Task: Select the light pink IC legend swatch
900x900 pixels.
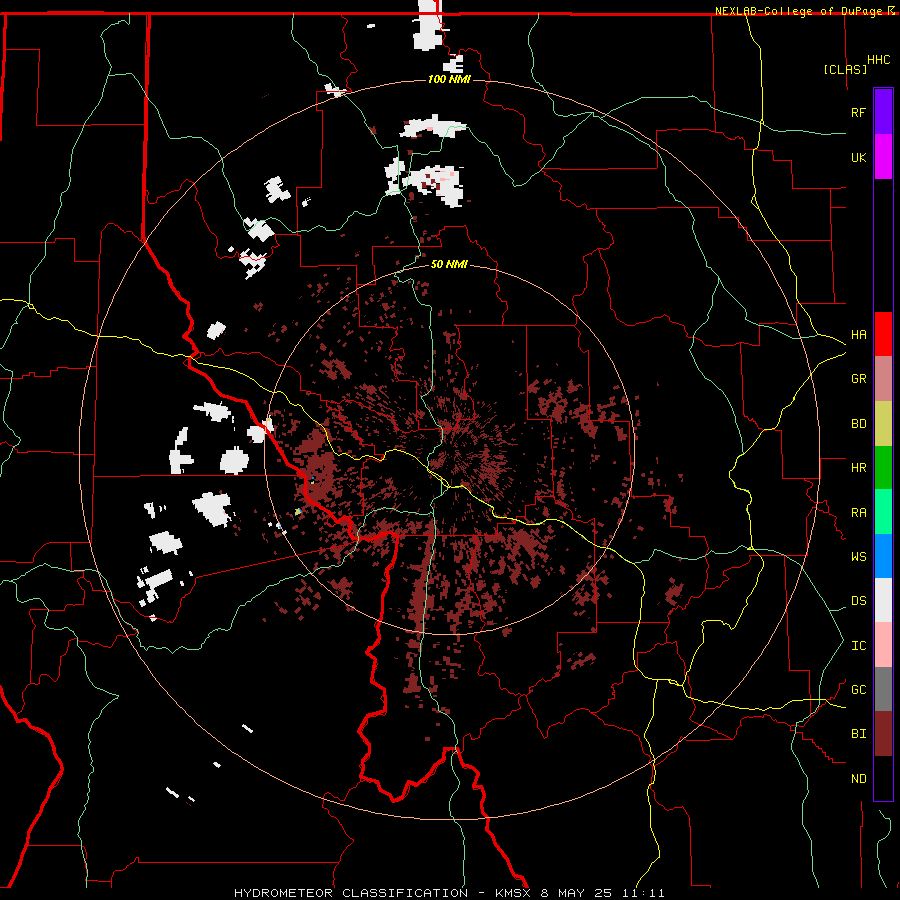Action: click(883, 645)
